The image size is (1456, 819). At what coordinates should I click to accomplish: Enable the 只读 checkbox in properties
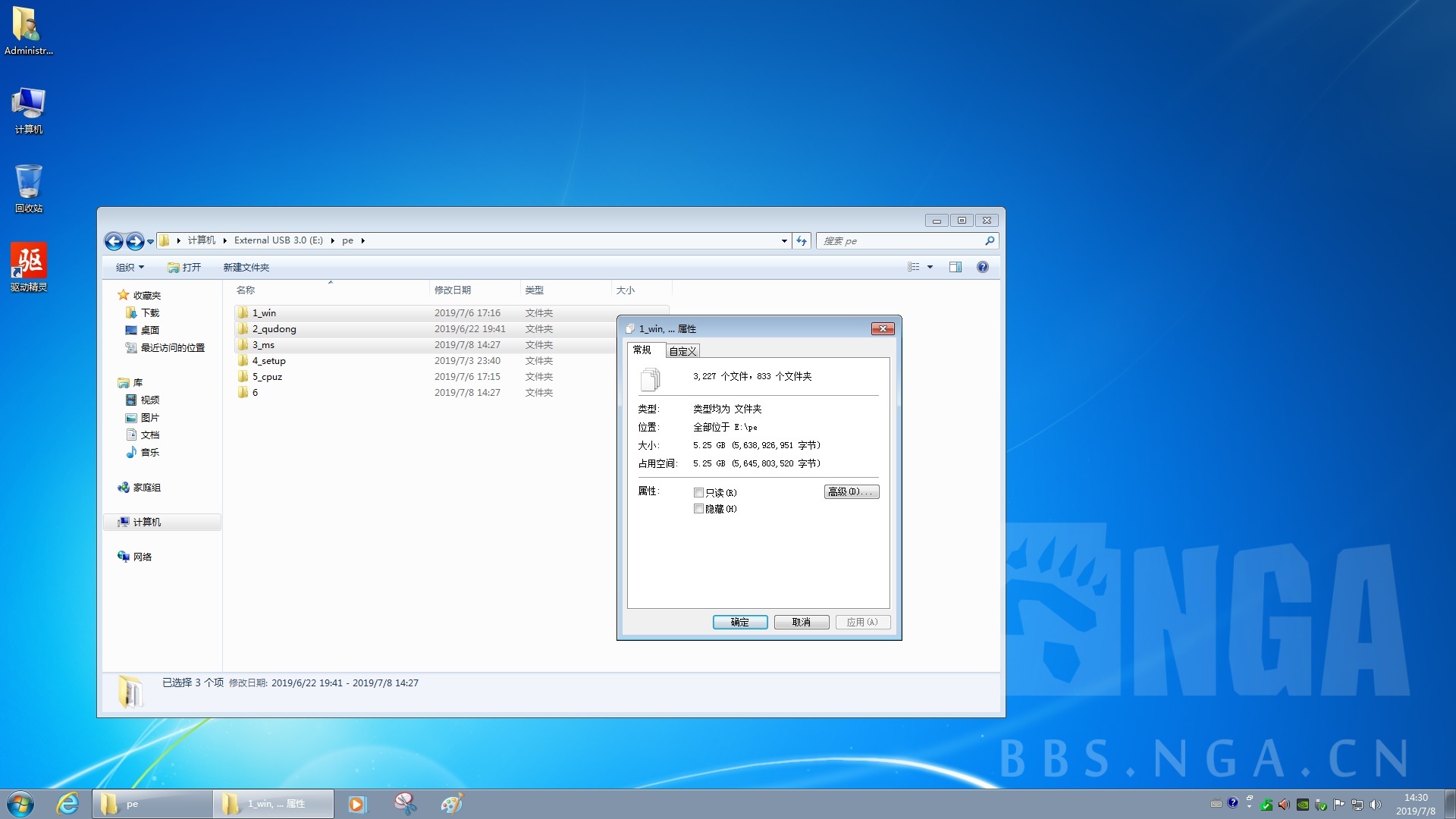(699, 492)
